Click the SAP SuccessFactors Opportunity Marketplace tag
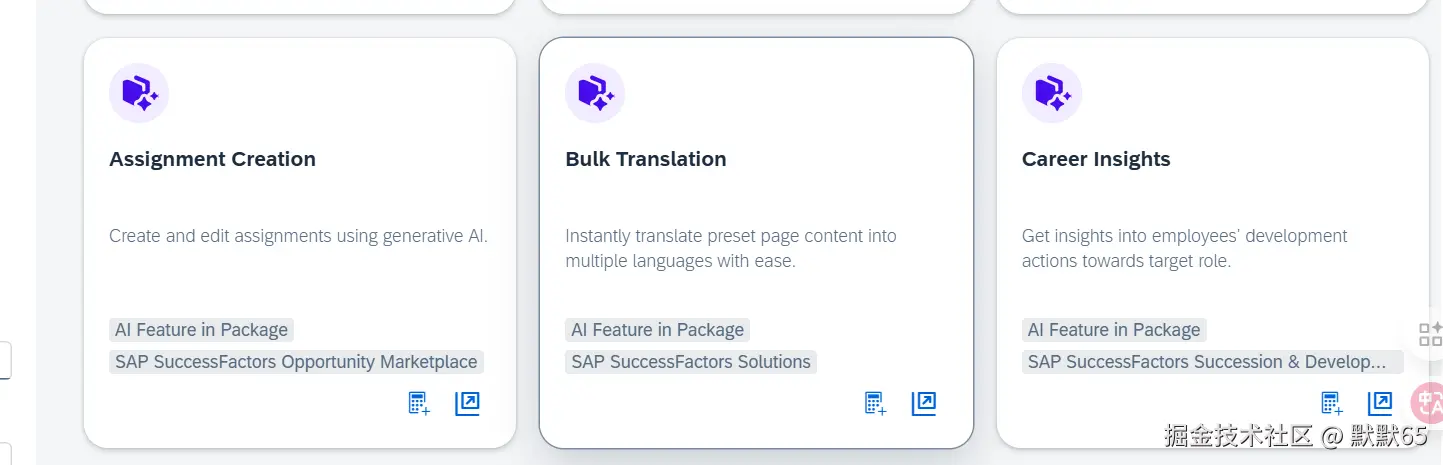The width and height of the screenshot is (1443, 465). [x=296, y=362]
